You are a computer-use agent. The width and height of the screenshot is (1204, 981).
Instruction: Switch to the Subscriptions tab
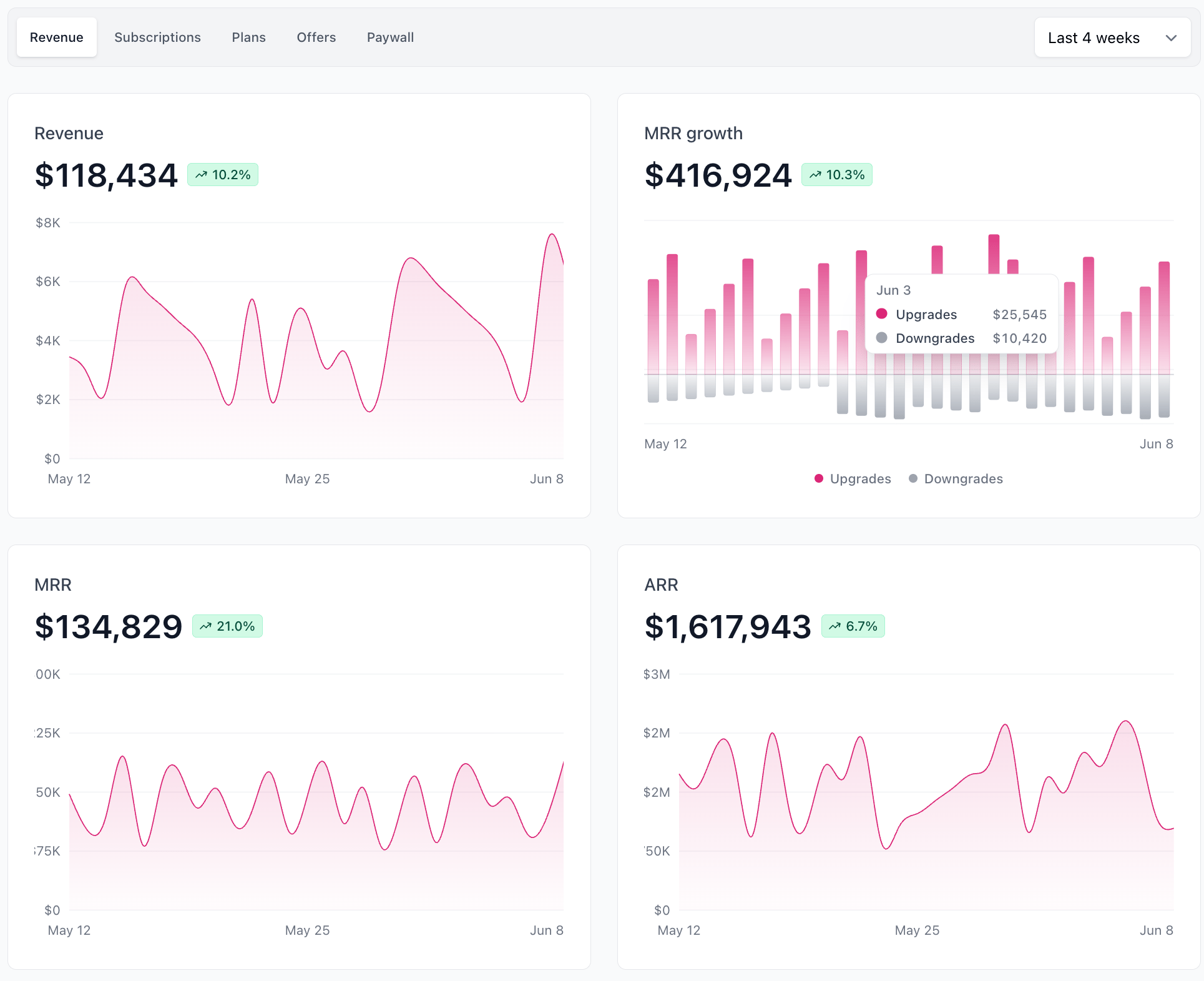pyautogui.click(x=157, y=37)
